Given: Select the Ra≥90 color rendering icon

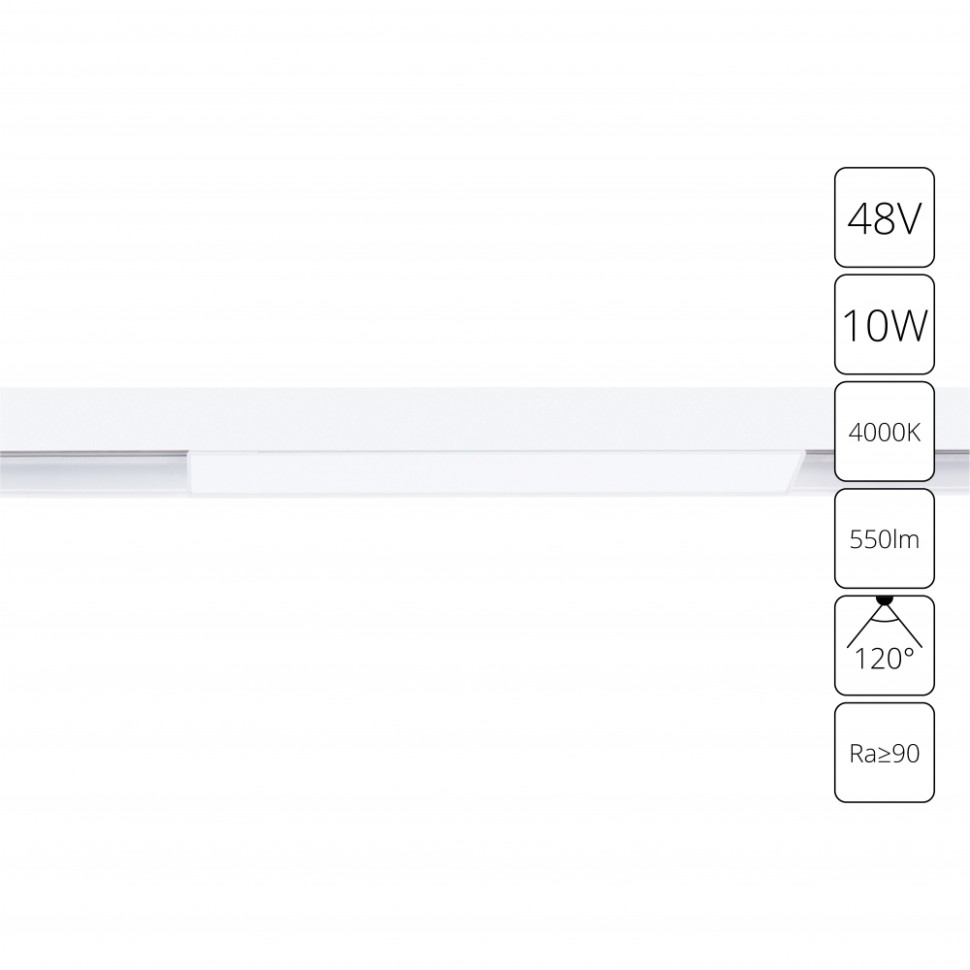Looking at the screenshot, I should coord(884,752).
